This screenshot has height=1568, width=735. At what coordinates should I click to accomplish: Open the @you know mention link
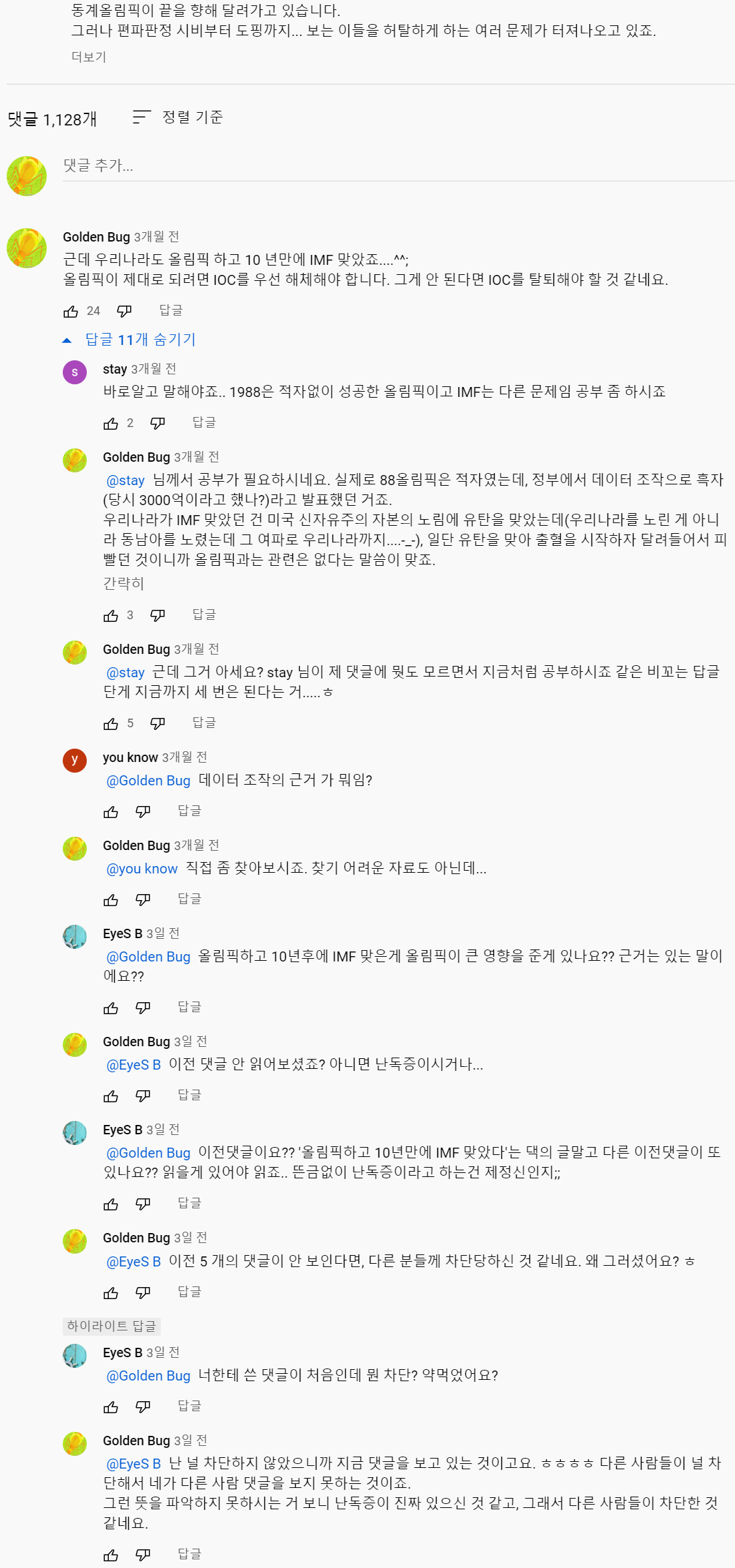pyautogui.click(x=142, y=869)
